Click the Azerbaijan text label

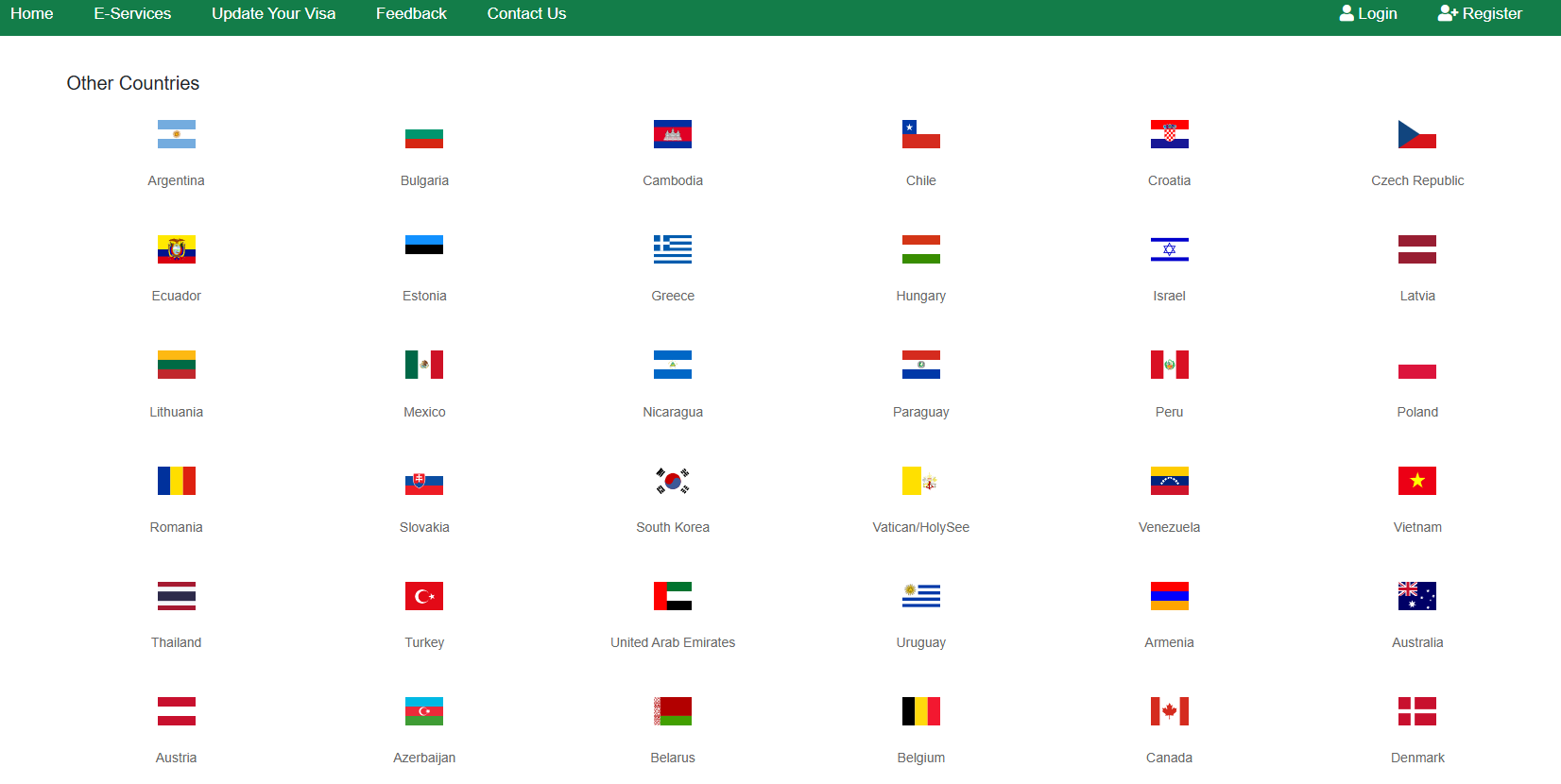(x=424, y=758)
